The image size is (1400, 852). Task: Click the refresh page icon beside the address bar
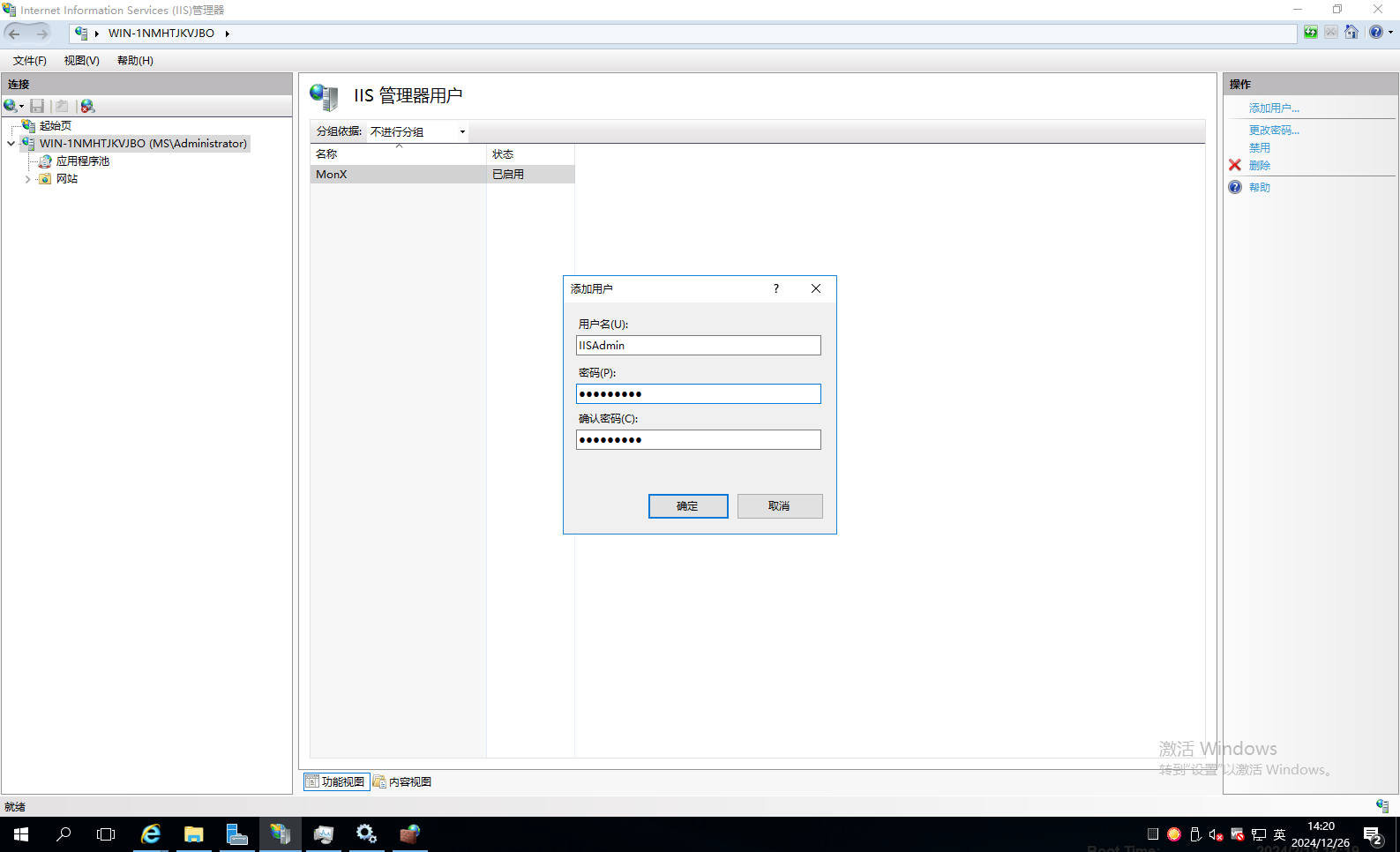(x=1311, y=33)
